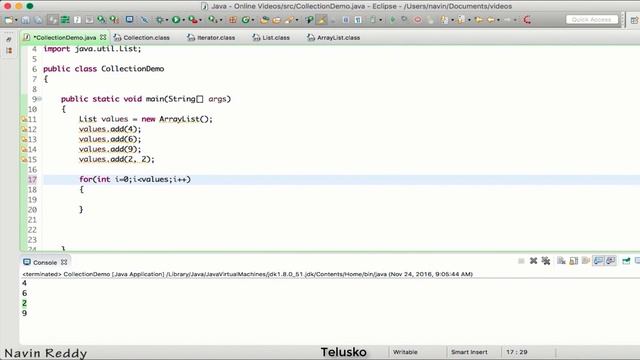Toggle Show Console When Standard Error Changes
This screenshot has width=640, height=360.
[x=611, y=261]
